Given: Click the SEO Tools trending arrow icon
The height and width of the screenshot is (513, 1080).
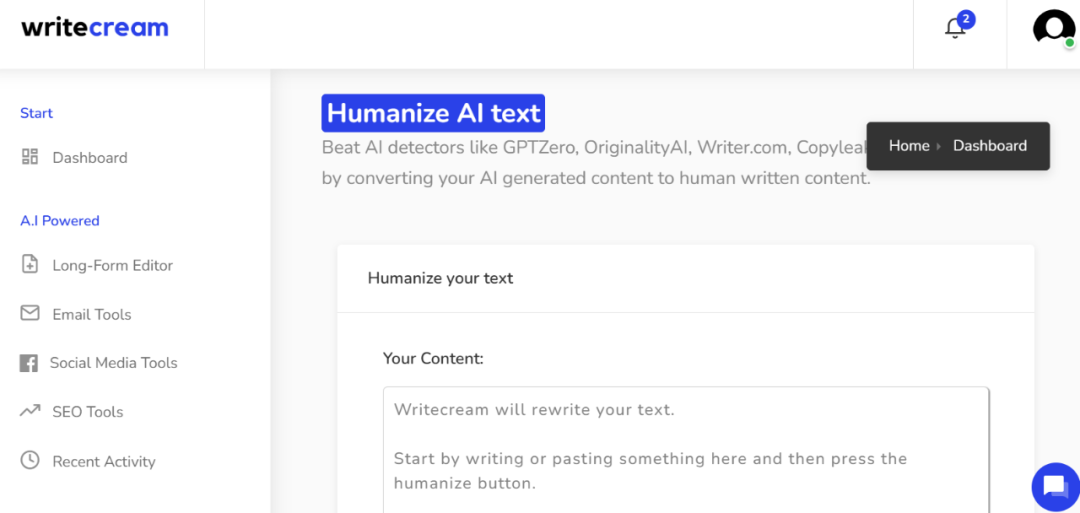Looking at the screenshot, I should tap(30, 411).
